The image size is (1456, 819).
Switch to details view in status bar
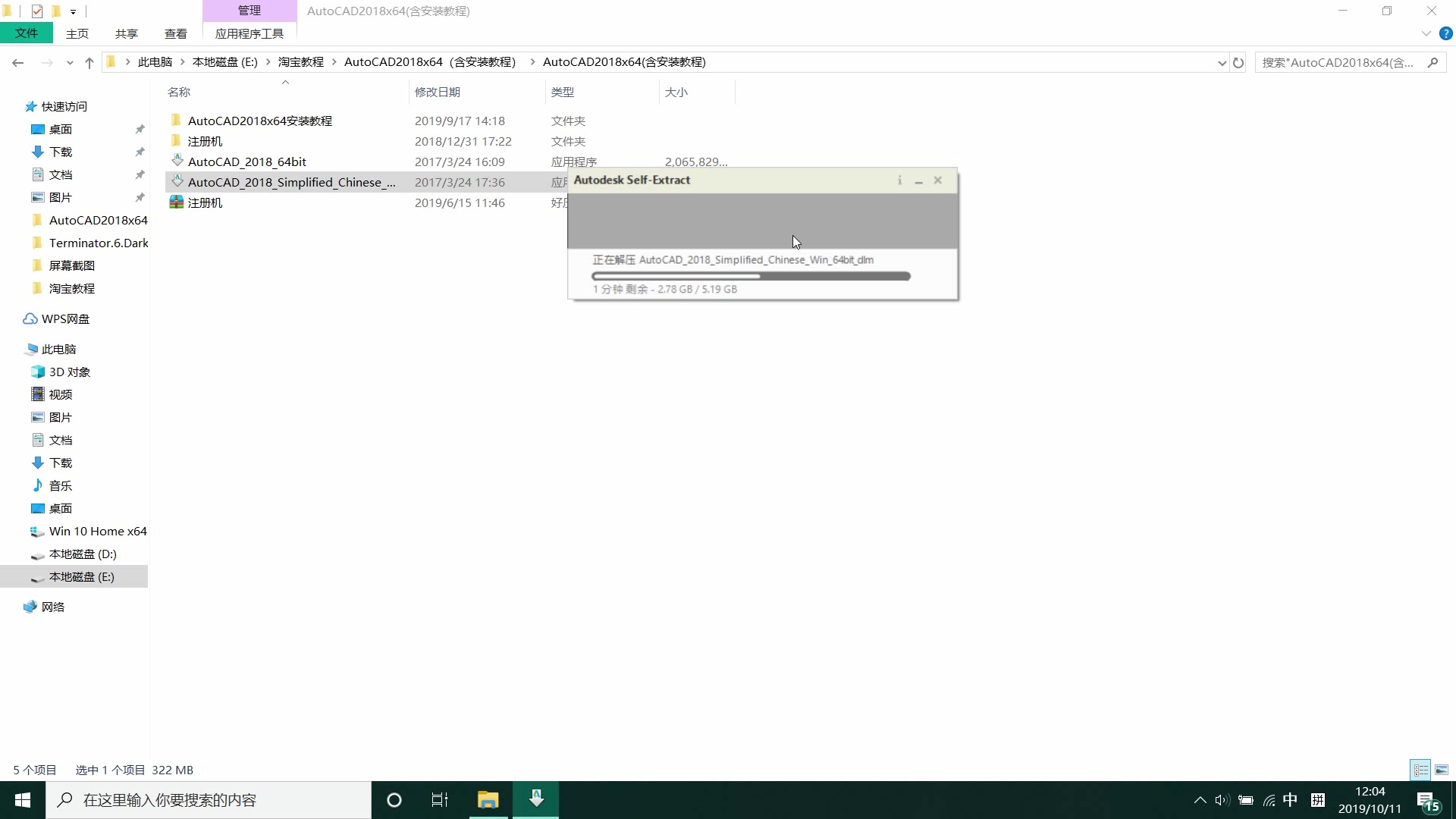tap(1420, 769)
